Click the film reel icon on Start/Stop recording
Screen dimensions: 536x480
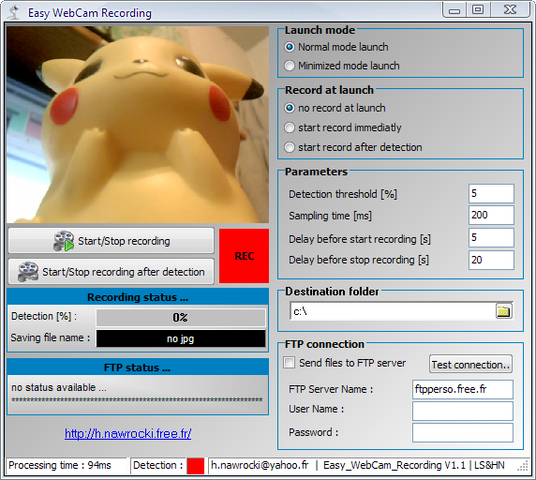pyautogui.click(x=64, y=241)
